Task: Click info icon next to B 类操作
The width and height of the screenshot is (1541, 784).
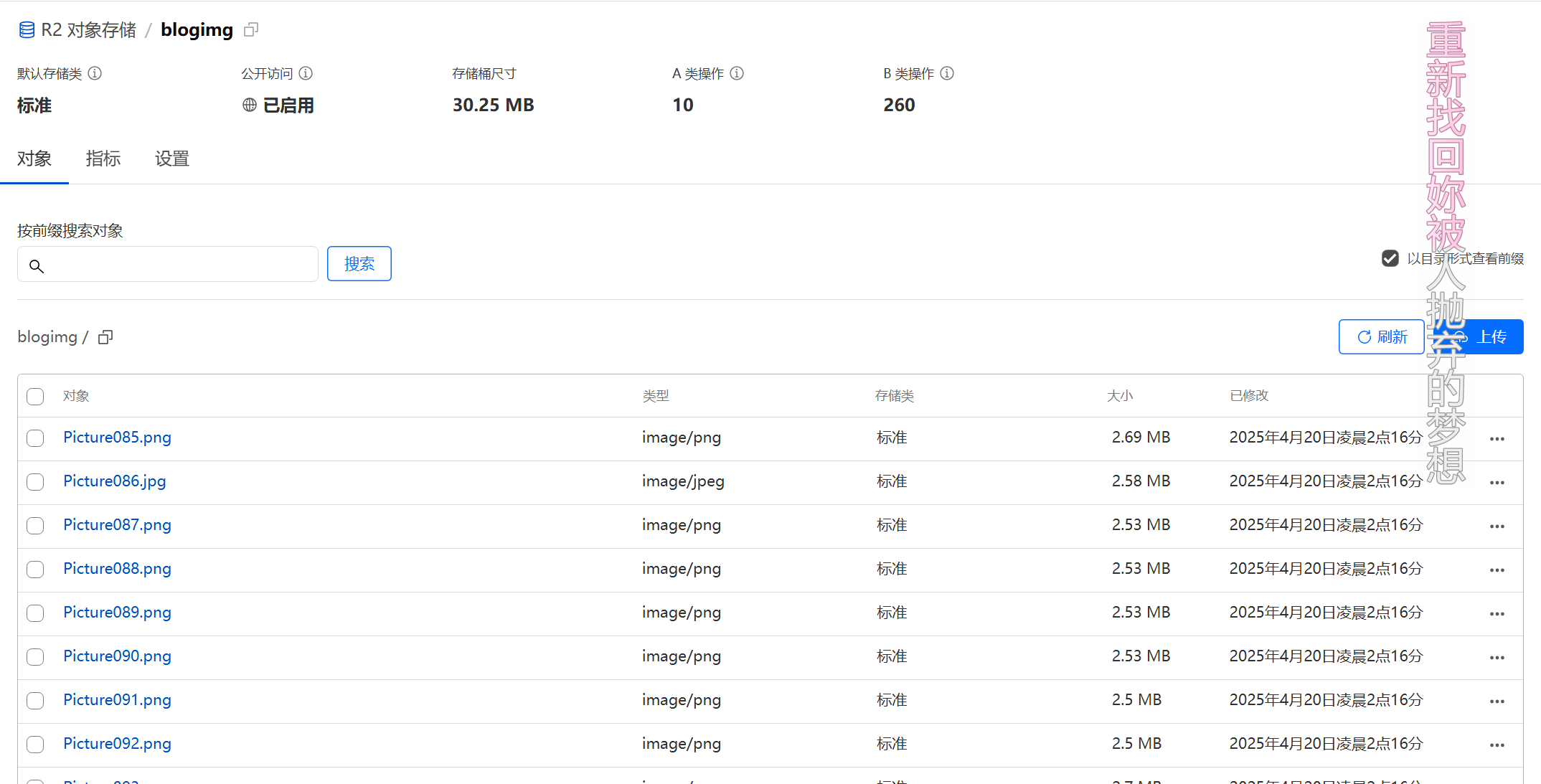Action: pyautogui.click(x=947, y=73)
